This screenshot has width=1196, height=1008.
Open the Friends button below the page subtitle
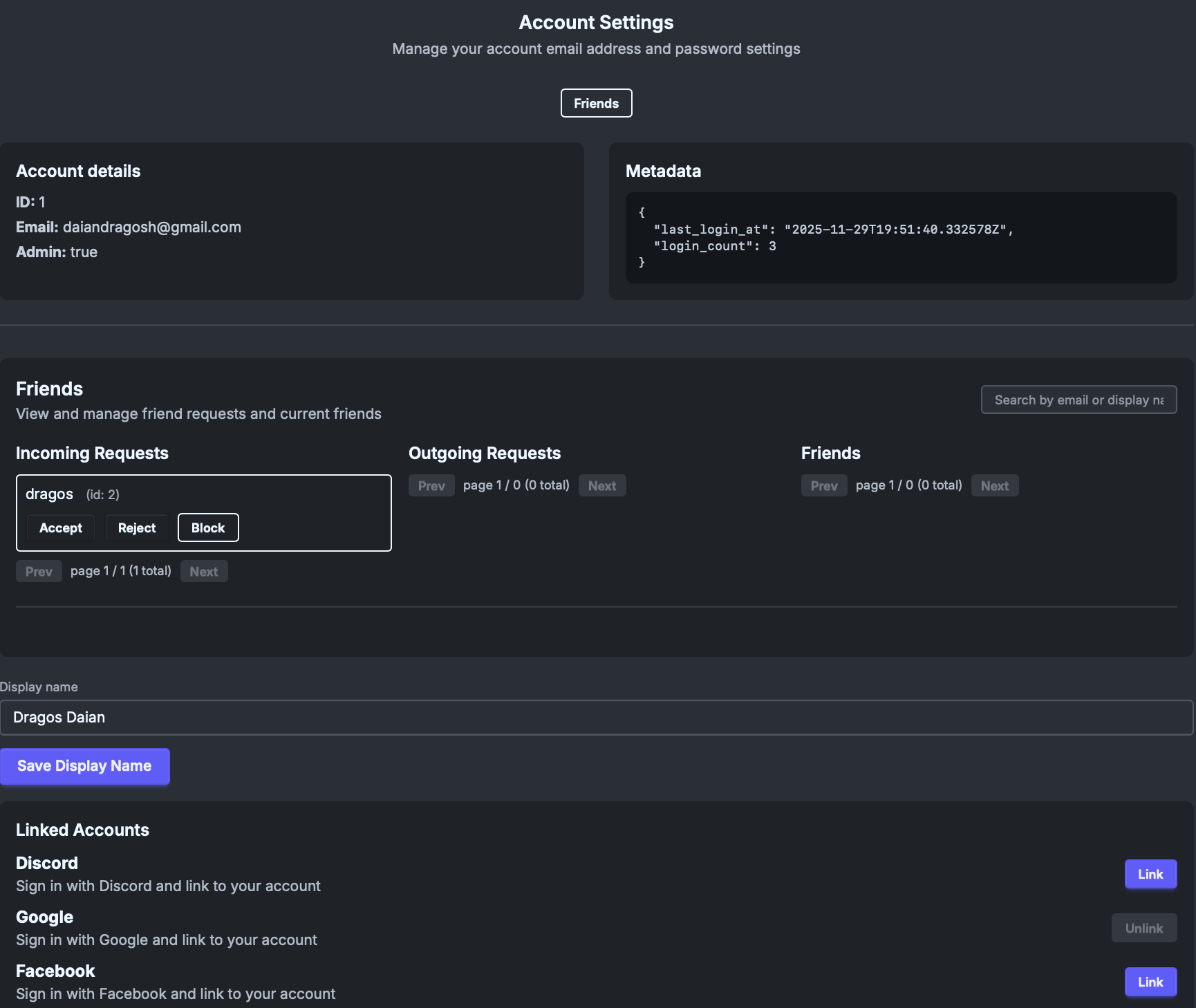point(596,103)
